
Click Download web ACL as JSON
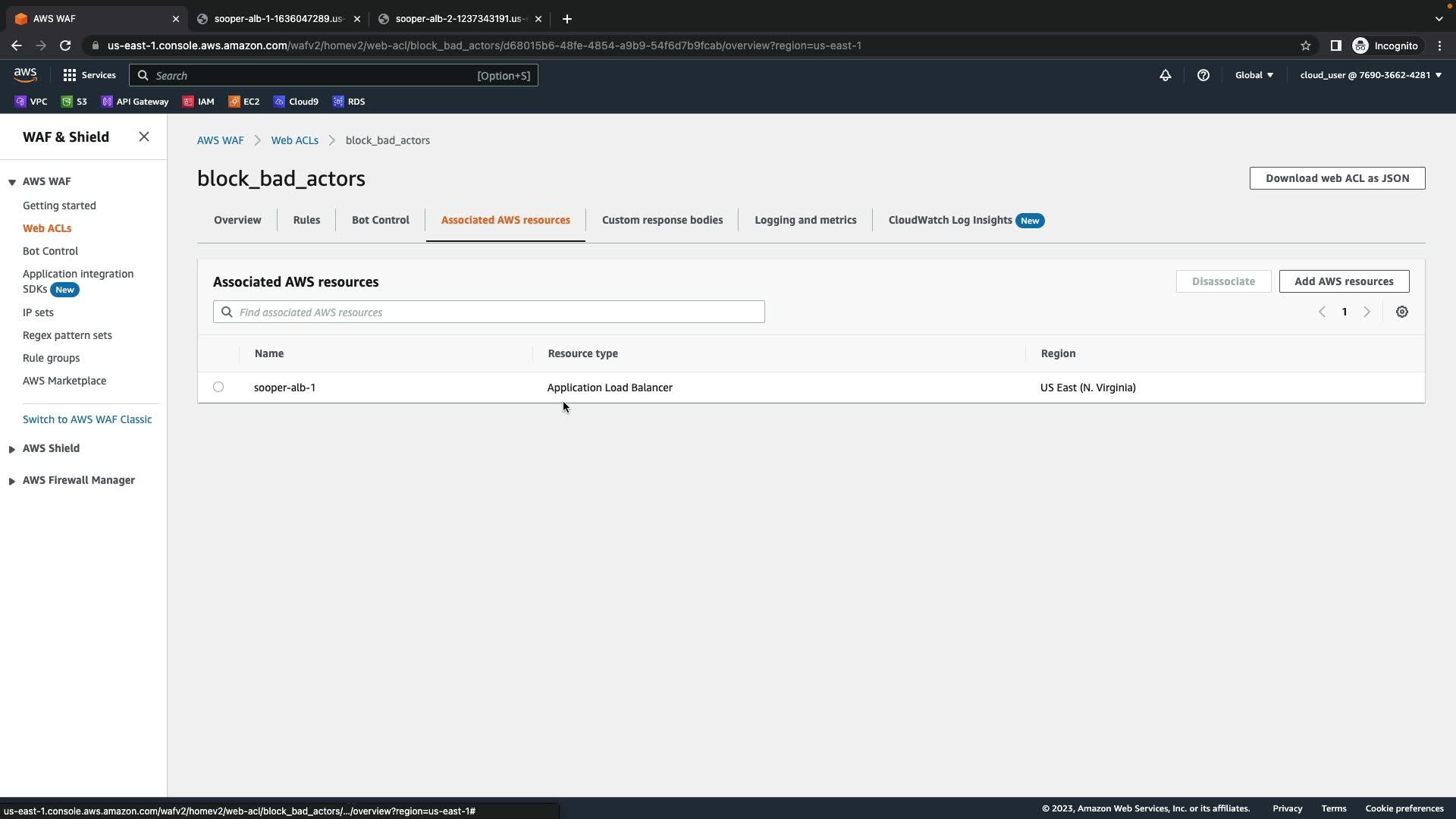(1336, 178)
